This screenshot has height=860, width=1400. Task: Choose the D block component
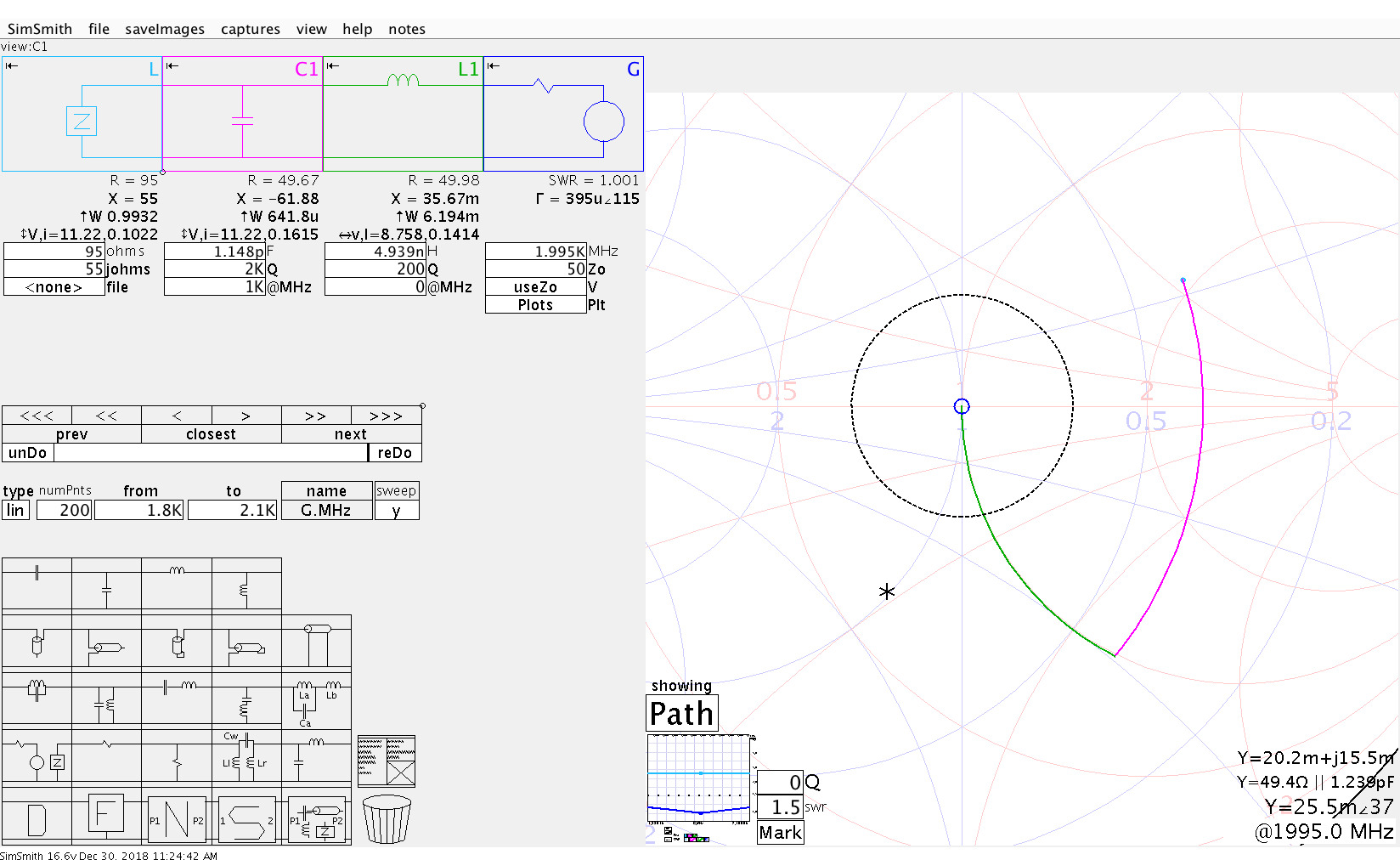tap(37, 818)
